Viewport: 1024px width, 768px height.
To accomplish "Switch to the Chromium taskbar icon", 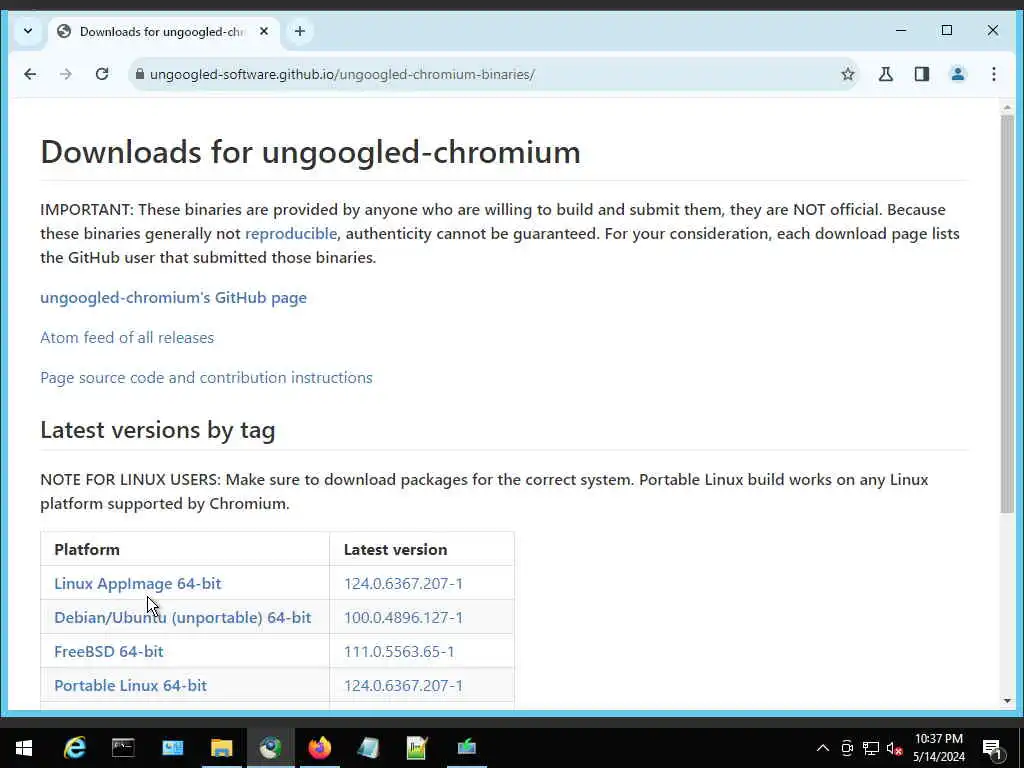I will click(270, 748).
